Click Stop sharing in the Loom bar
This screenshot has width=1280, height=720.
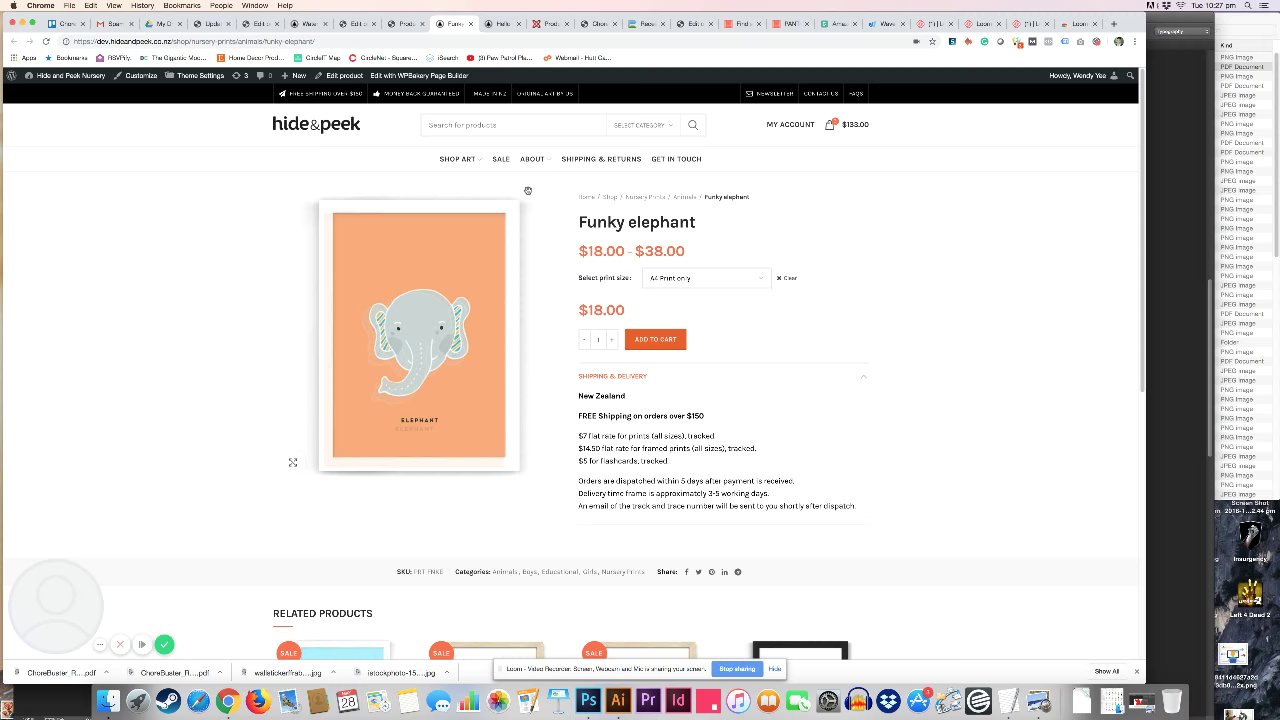click(x=737, y=669)
